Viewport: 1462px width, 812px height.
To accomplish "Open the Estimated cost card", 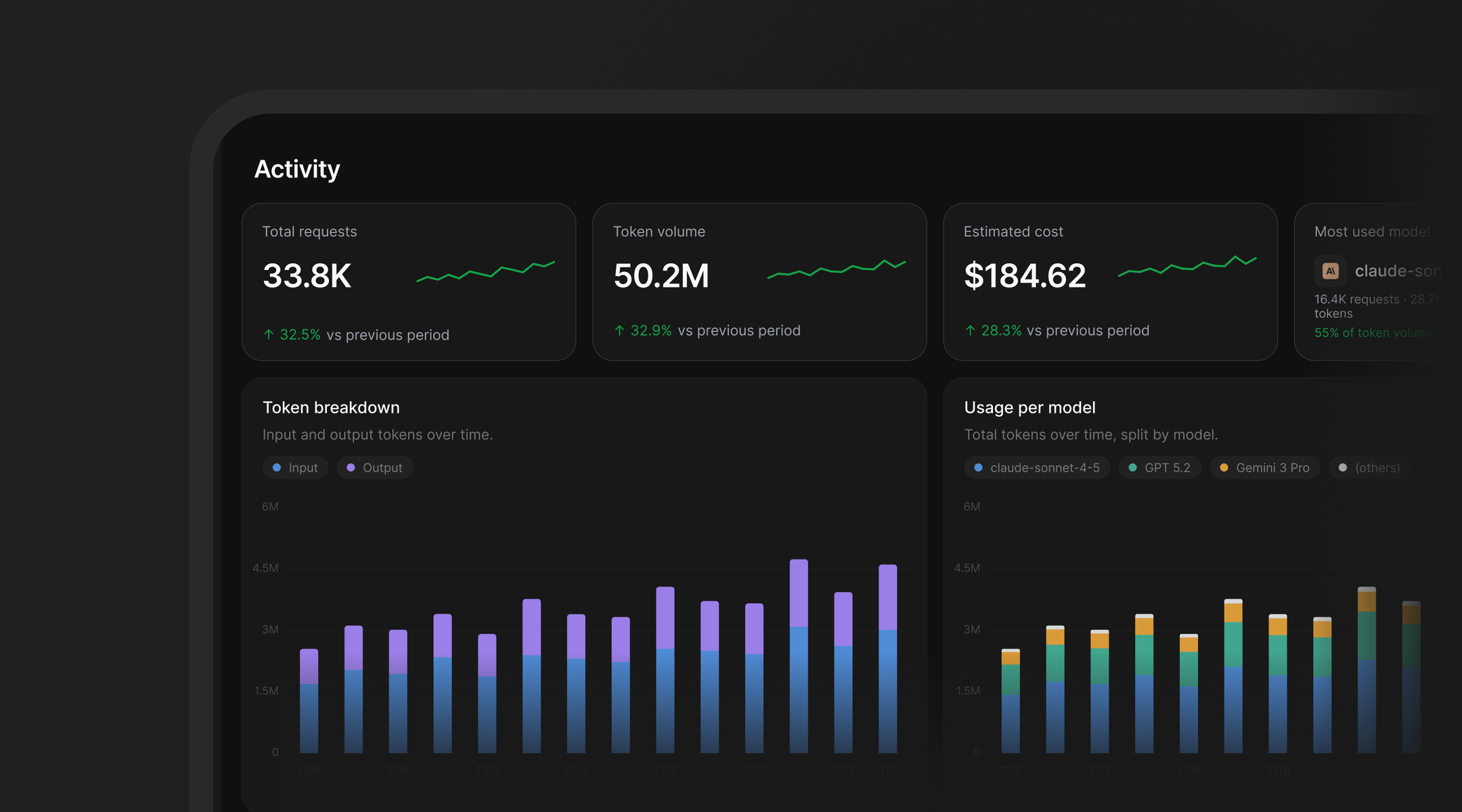I will (x=1111, y=282).
